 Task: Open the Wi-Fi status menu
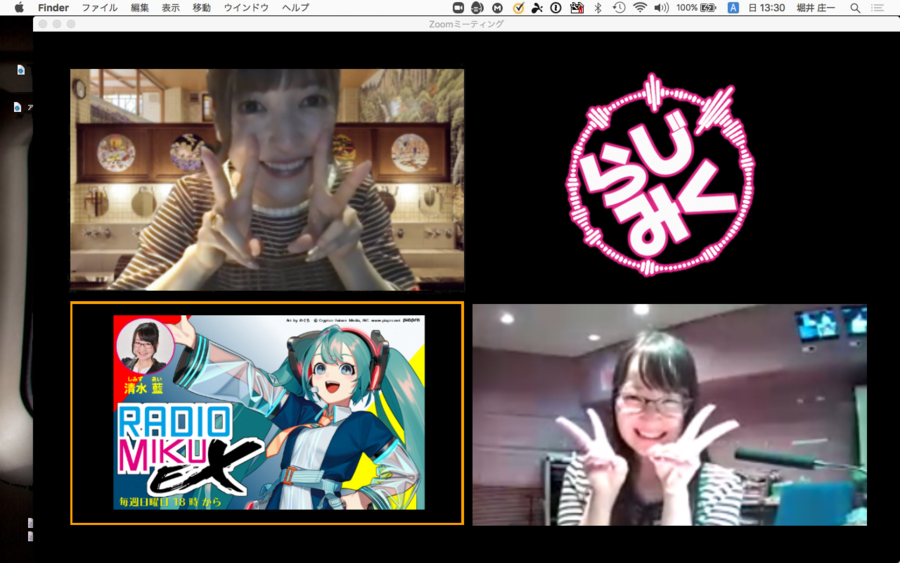pos(640,7)
